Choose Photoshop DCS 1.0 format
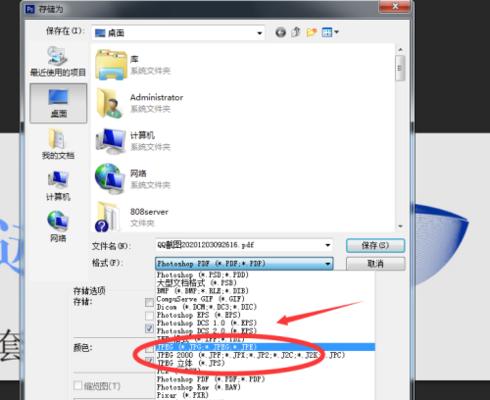 pos(207,323)
